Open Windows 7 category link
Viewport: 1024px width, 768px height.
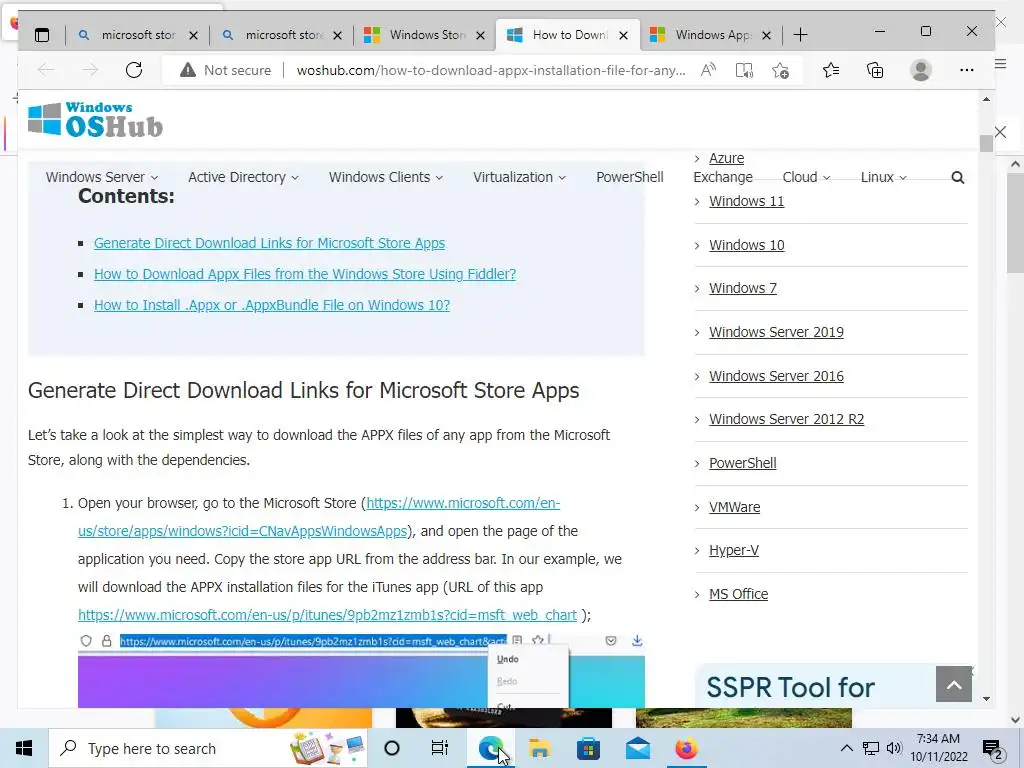[x=743, y=289]
